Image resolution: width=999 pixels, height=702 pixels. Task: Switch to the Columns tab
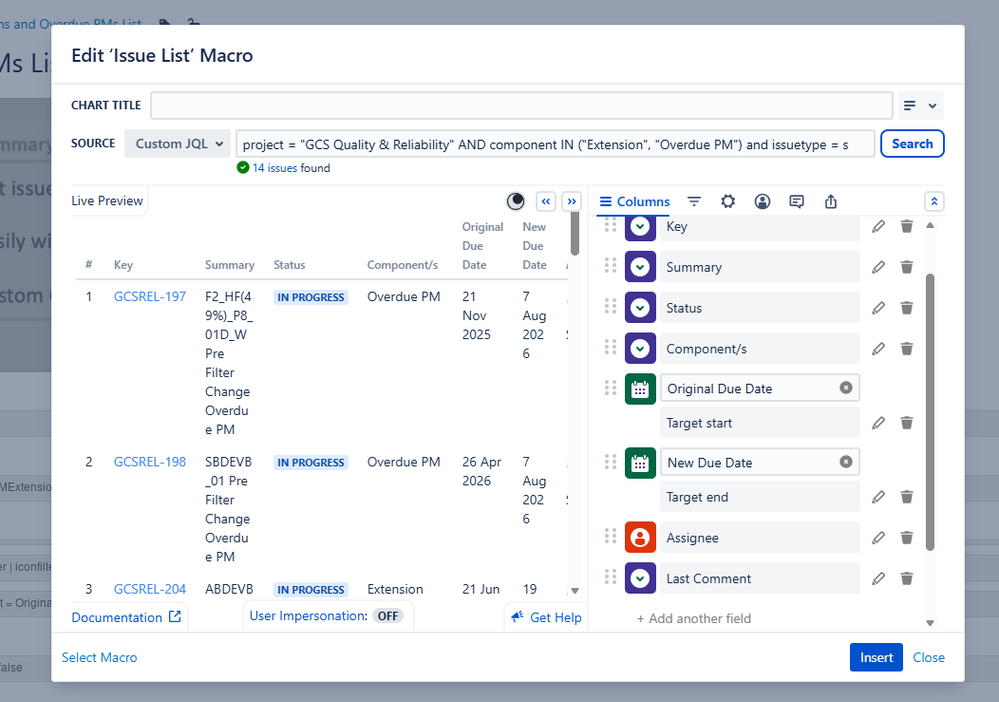(x=635, y=201)
